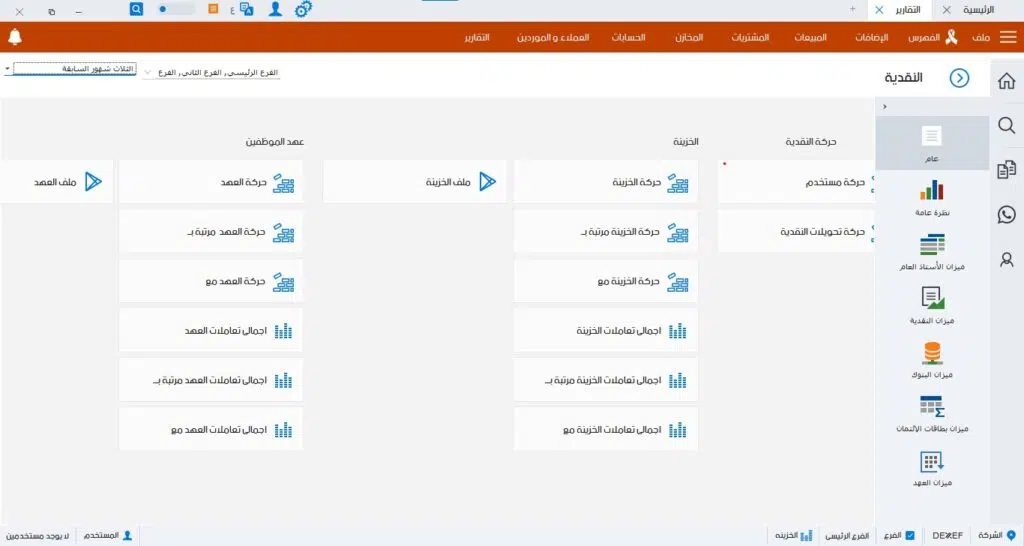Image resolution: width=1024 pixels, height=546 pixels.
Task: Click الفرع الرئيسى in status bar
Action: click(x=847, y=536)
